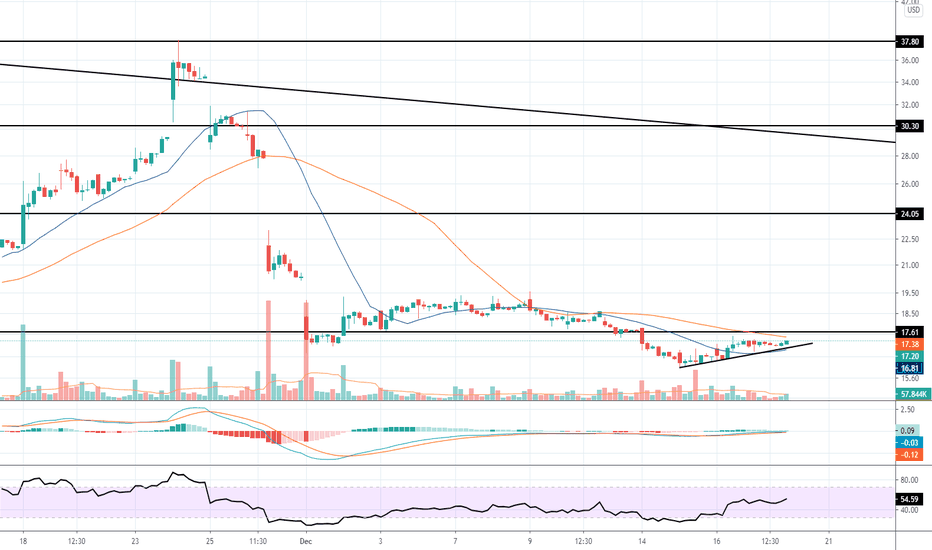The height and width of the screenshot is (550, 932).
Task: Click the 22.50 price scale label
Action: [x=909, y=239]
